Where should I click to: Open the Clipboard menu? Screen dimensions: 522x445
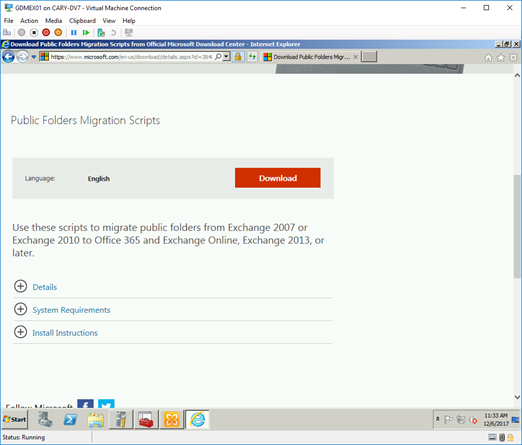82,21
